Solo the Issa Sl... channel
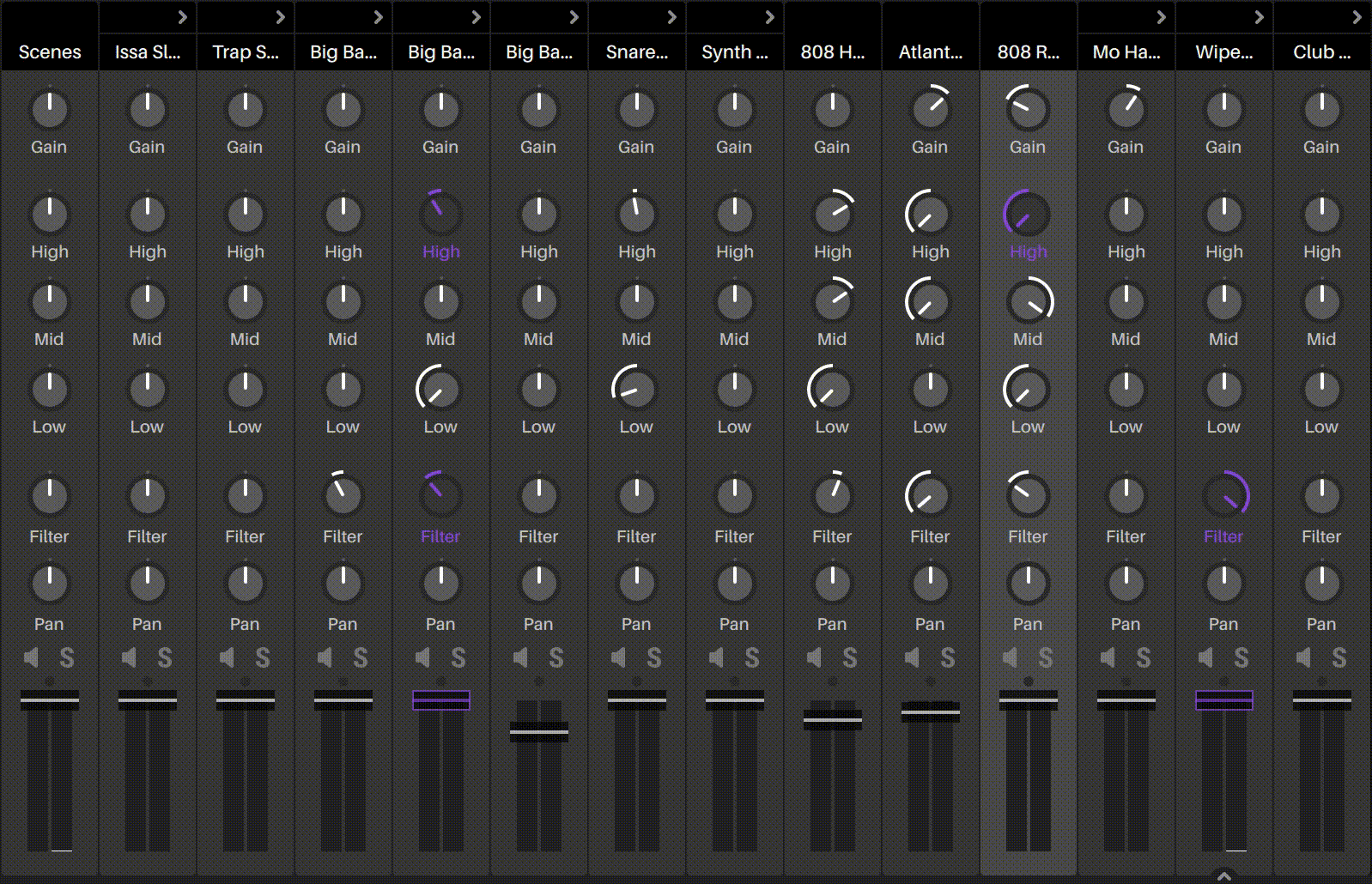Image resolution: width=1372 pixels, height=884 pixels. (165, 658)
